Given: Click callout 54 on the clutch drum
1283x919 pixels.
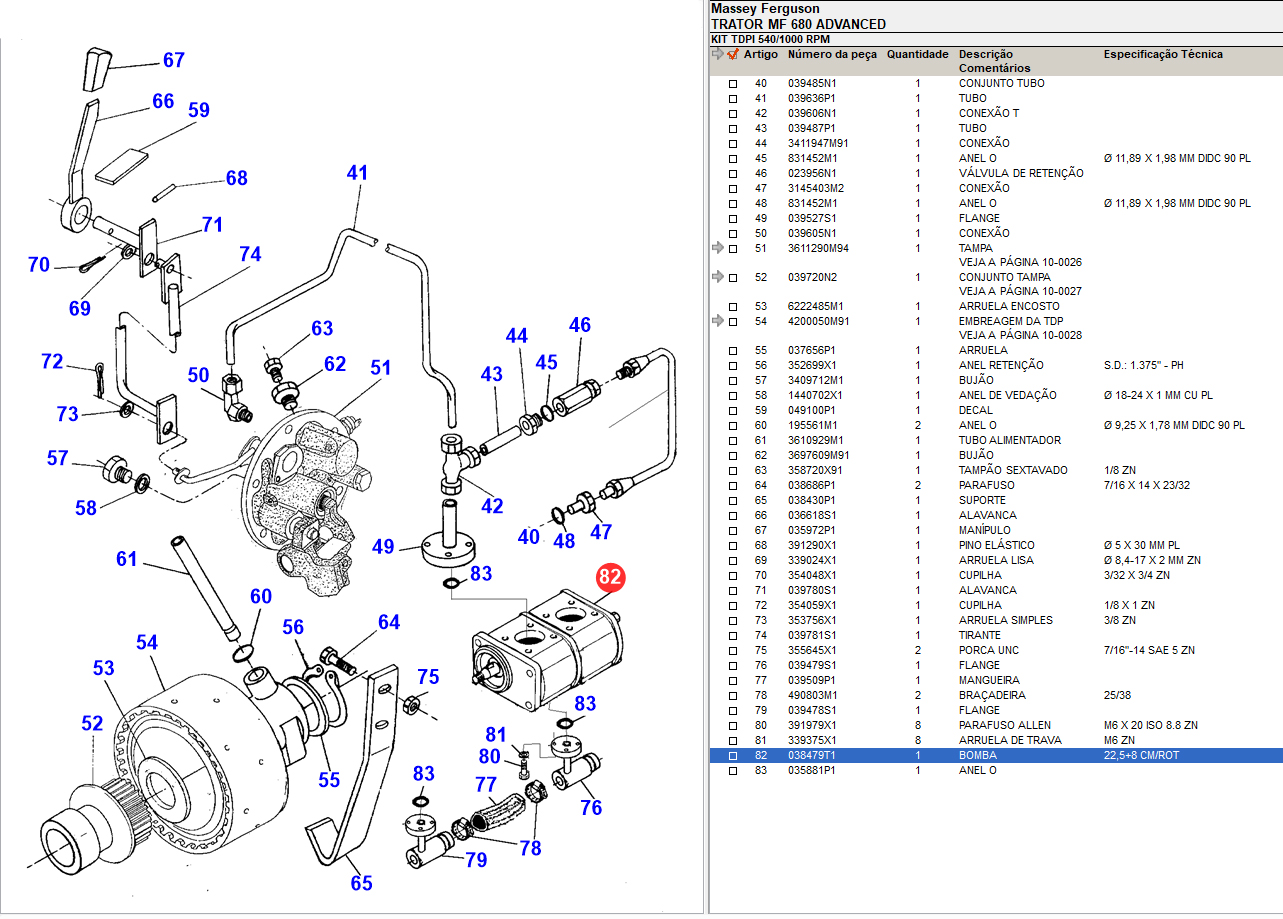Looking at the screenshot, I should coord(147,642).
